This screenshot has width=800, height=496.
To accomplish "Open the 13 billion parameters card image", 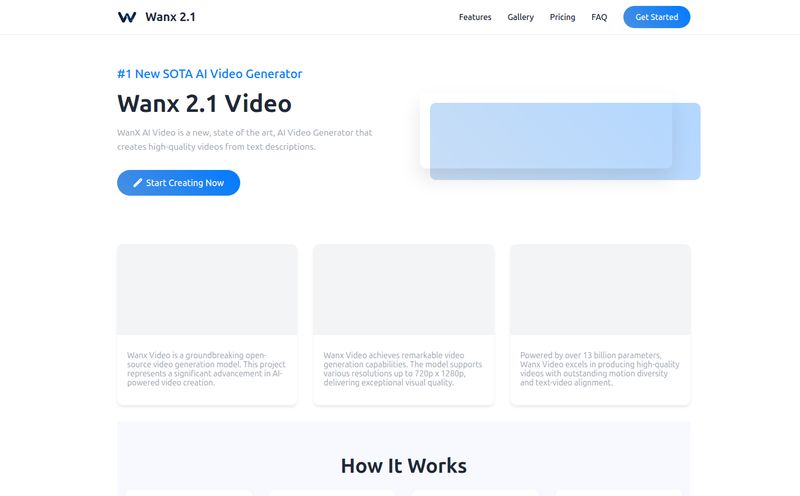I will tap(601, 289).
